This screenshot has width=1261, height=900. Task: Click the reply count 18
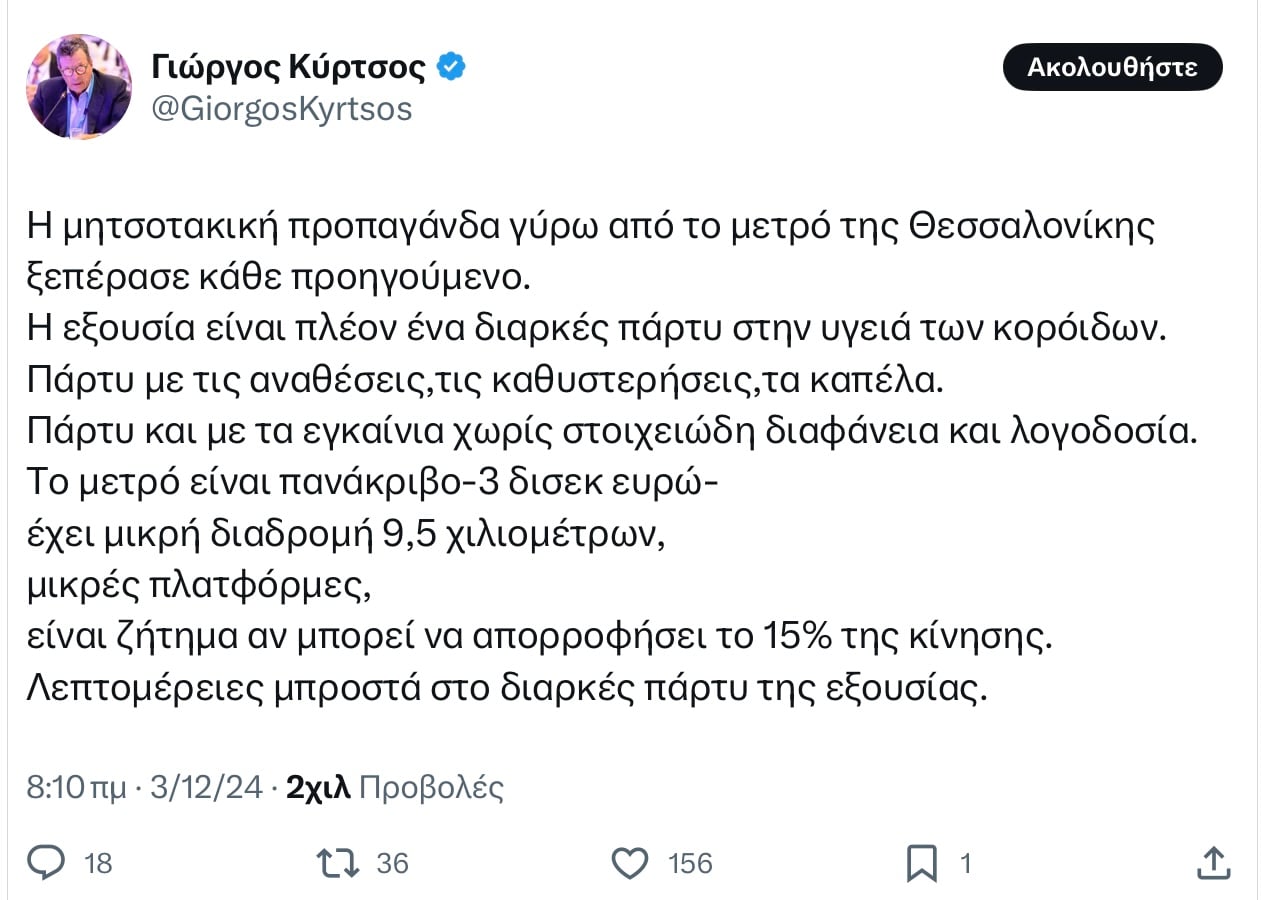(x=98, y=863)
